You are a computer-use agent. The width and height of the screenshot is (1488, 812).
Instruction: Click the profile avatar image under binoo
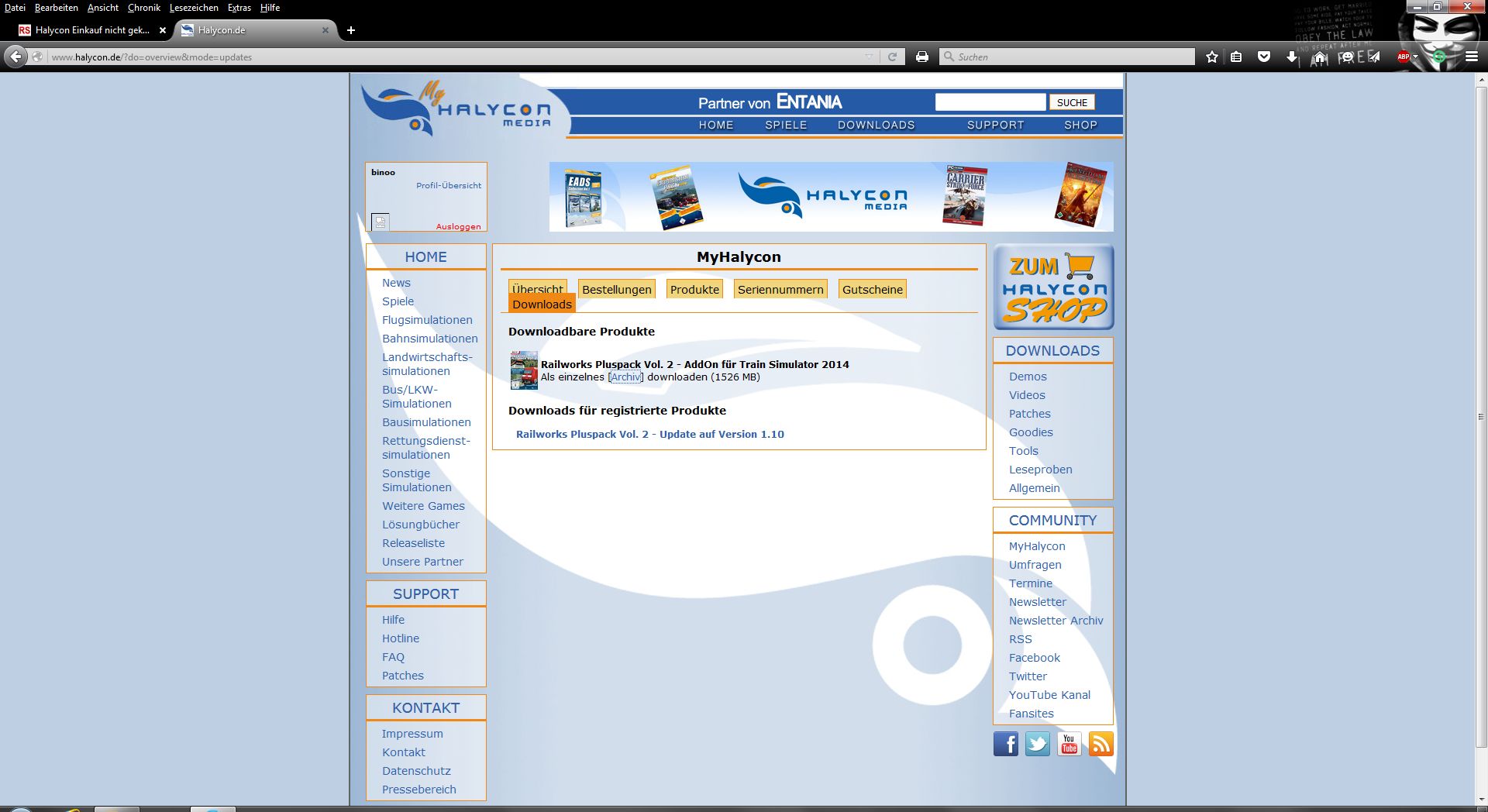(x=381, y=222)
